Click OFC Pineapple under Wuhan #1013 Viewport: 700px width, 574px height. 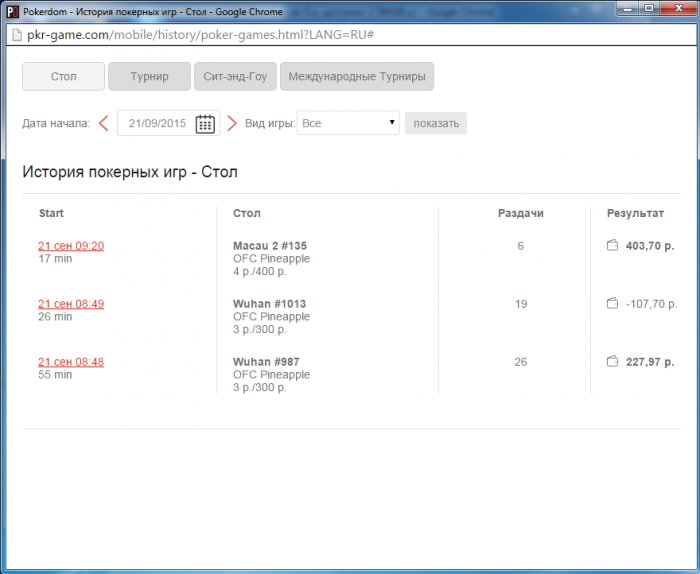coord(271,316)
